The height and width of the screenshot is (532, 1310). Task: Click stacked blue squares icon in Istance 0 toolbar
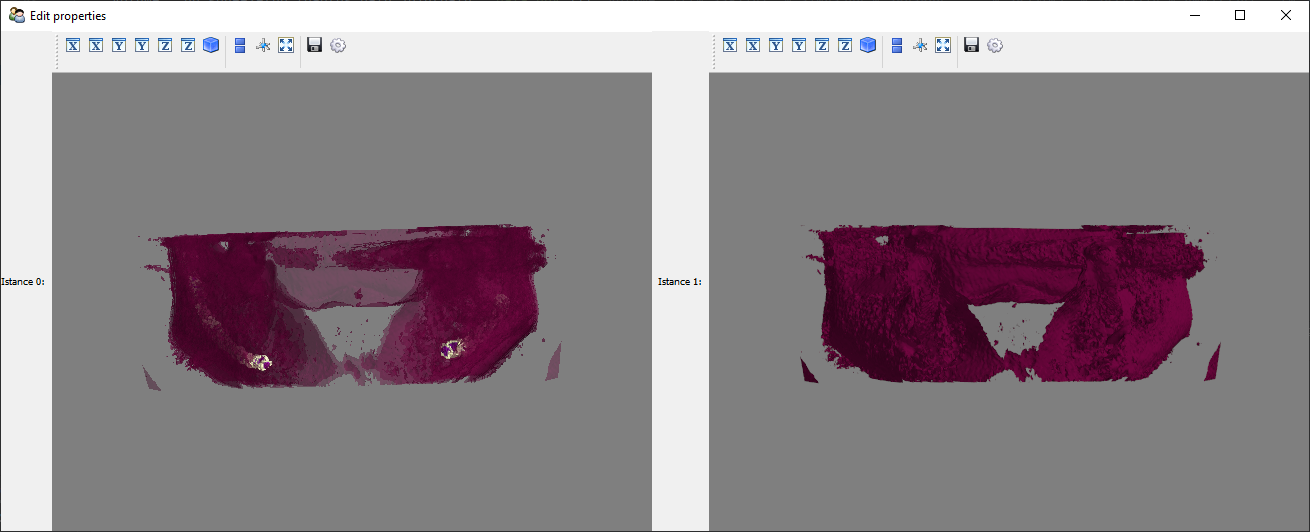[240, 45]
